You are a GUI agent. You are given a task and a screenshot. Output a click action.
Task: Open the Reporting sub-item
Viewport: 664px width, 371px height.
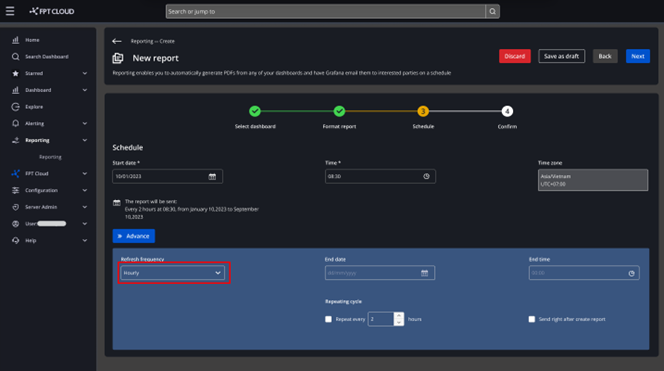[50, 157]
